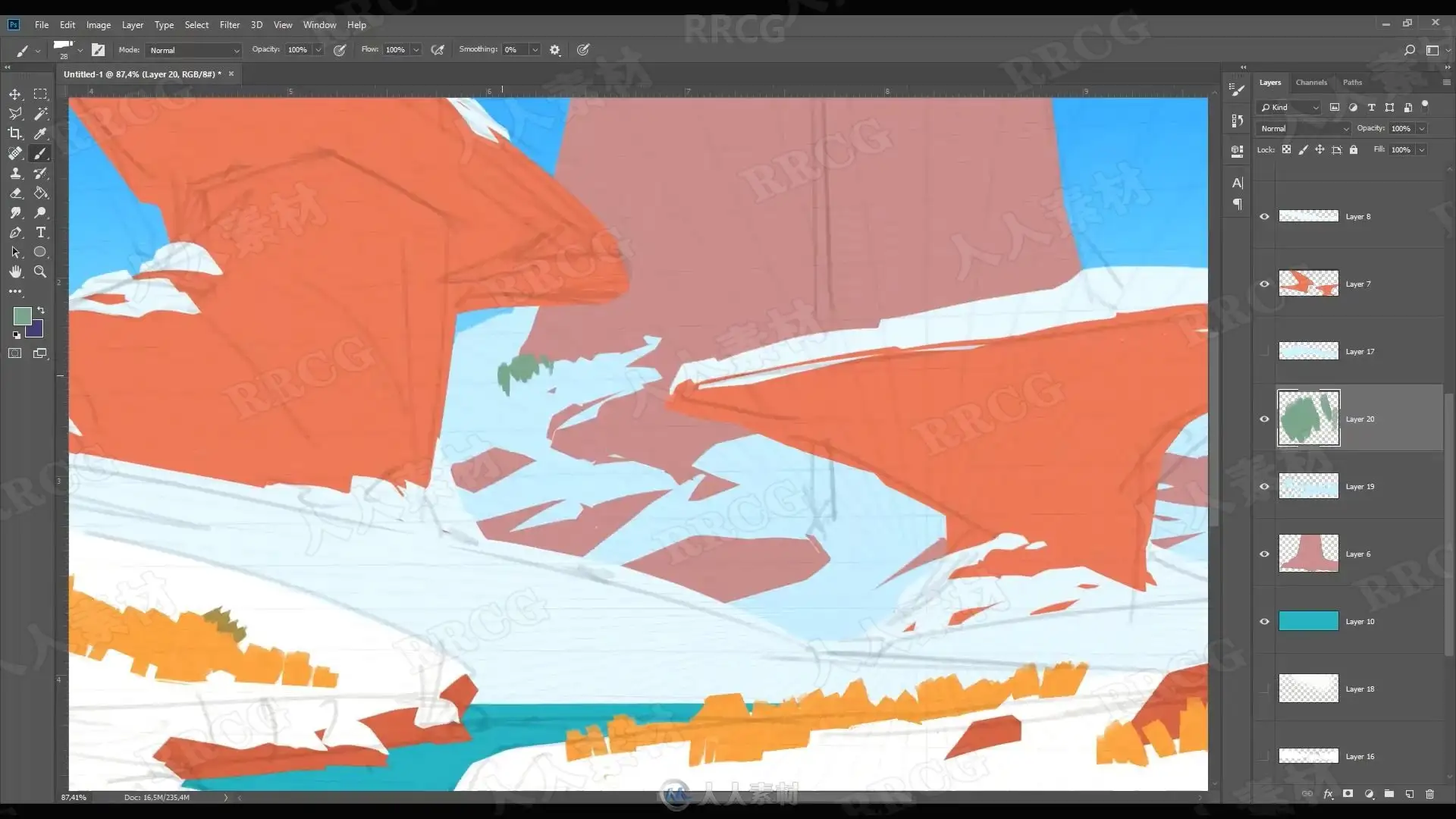Click the background color swatch
The height and width of the screenshot is (819, 1456).
tap(36, 331)
